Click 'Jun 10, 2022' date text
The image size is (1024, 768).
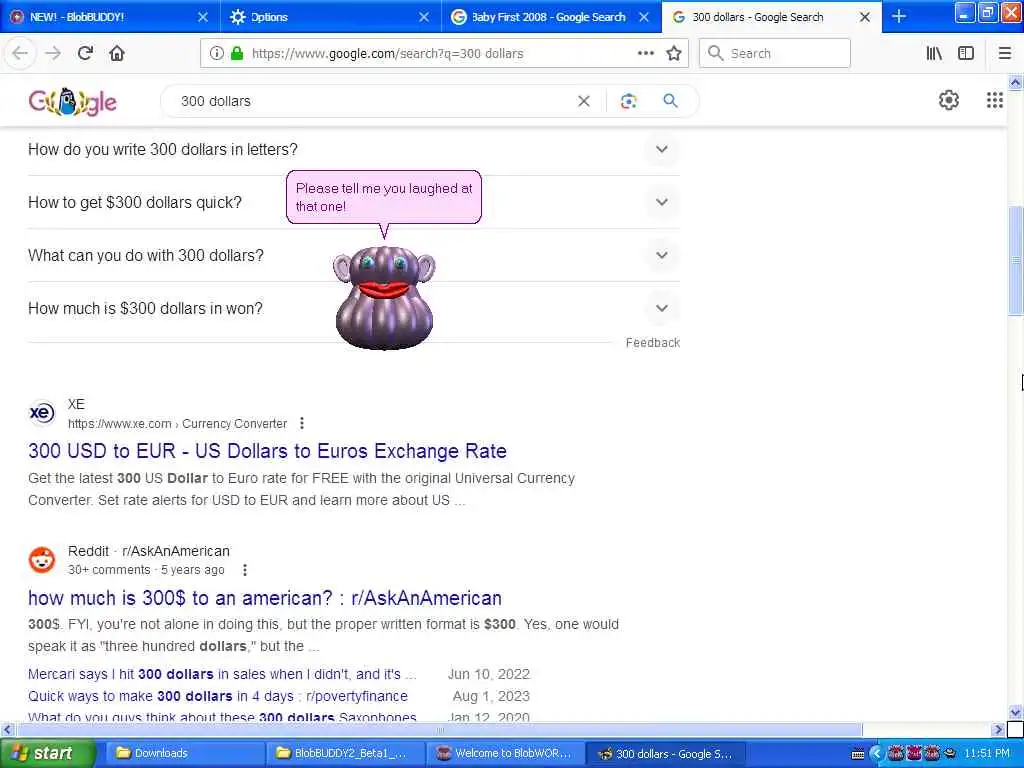point(488,674)
